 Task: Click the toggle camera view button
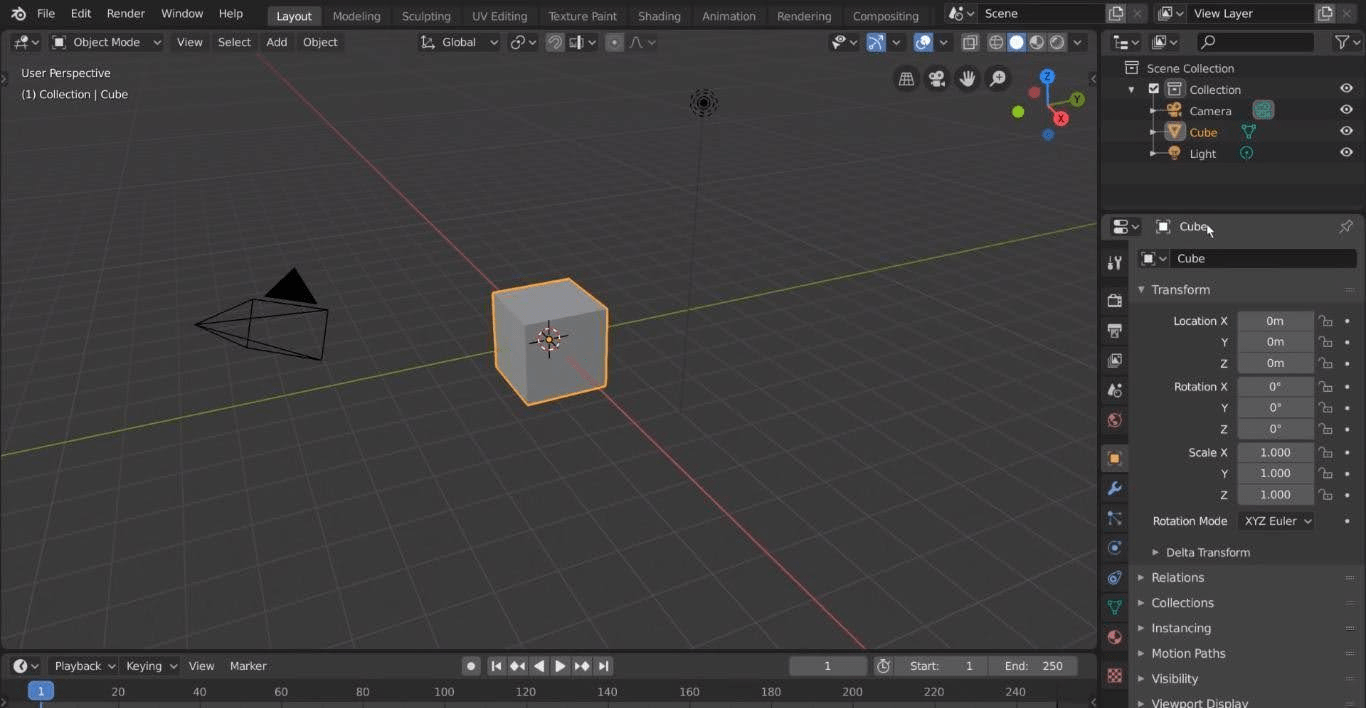[937, 79]
